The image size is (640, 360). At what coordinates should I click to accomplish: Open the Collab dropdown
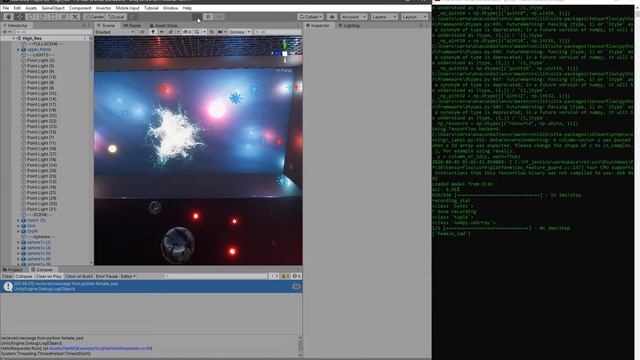[x=311, y=17]
